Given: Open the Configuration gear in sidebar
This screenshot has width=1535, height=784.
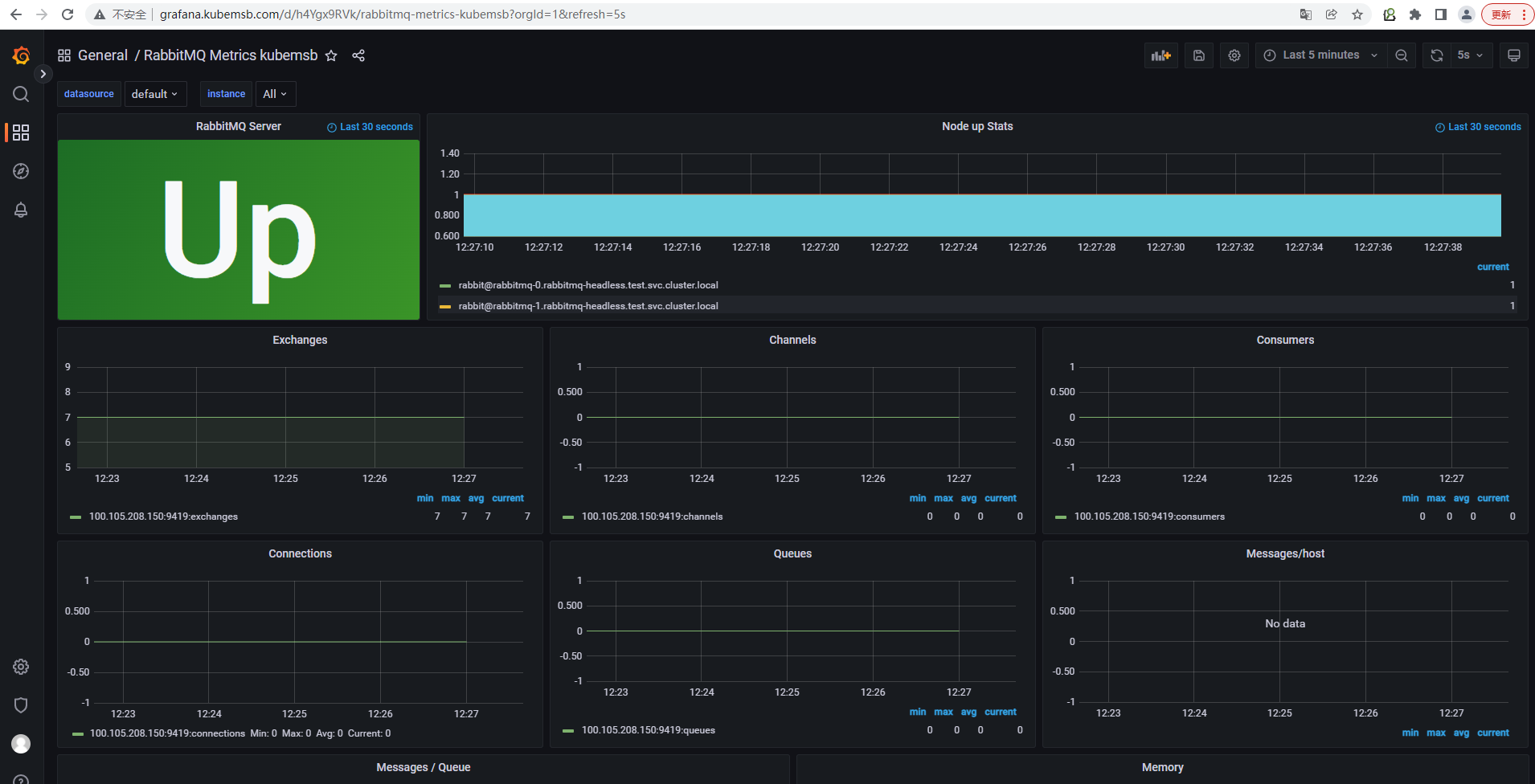Looking at the screenshot, I should coord(21,667).
